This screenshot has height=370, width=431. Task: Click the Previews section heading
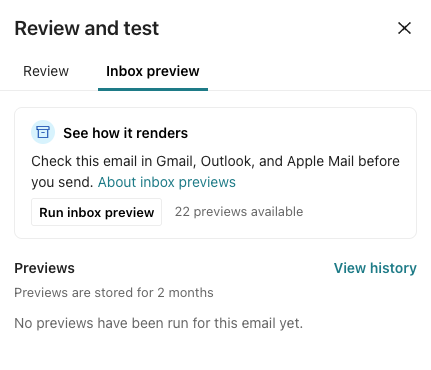tap(44, 268)
